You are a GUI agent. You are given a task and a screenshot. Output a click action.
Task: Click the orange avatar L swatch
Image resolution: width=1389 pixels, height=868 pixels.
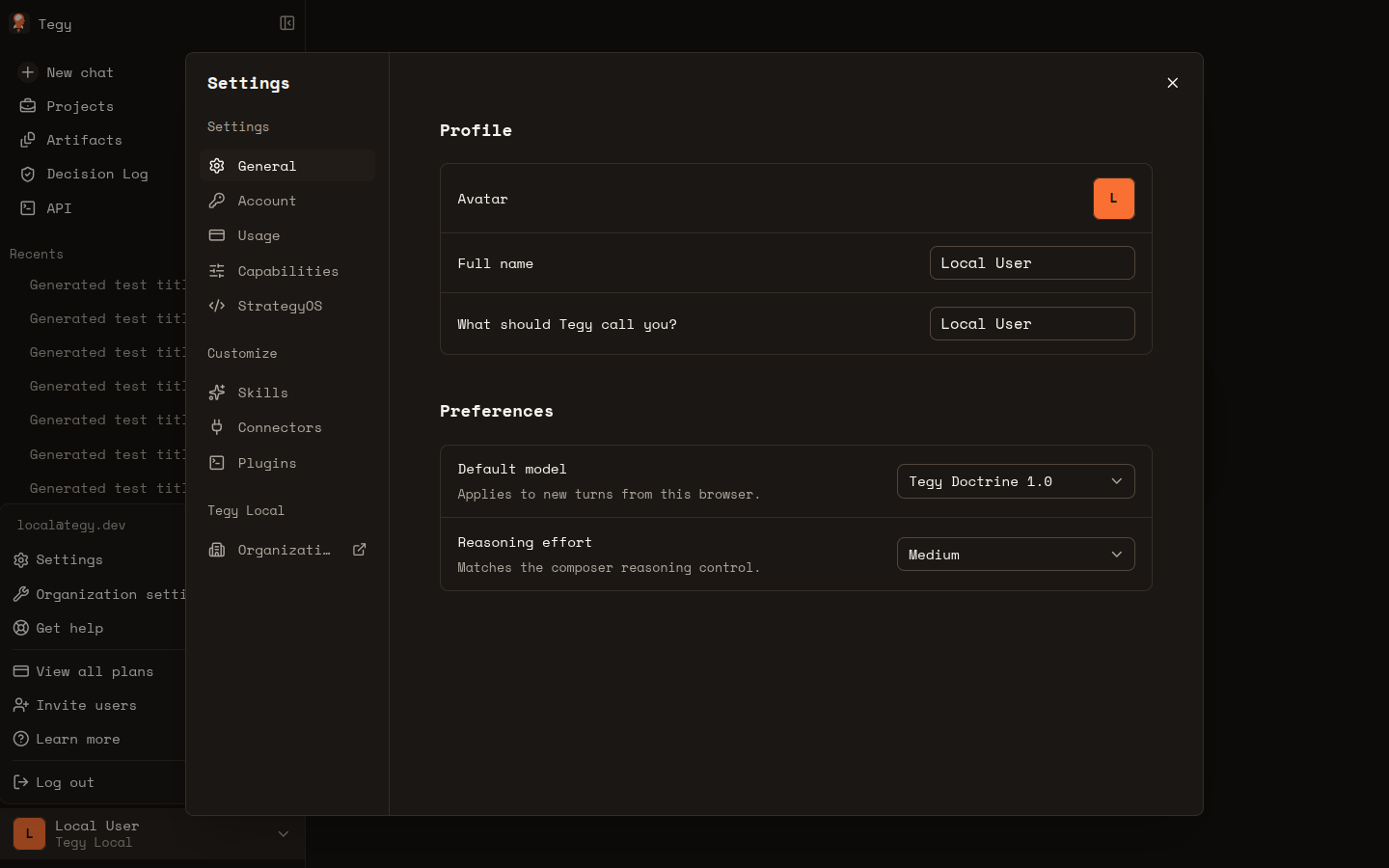pyautogui.click(x=1114, y=199)
